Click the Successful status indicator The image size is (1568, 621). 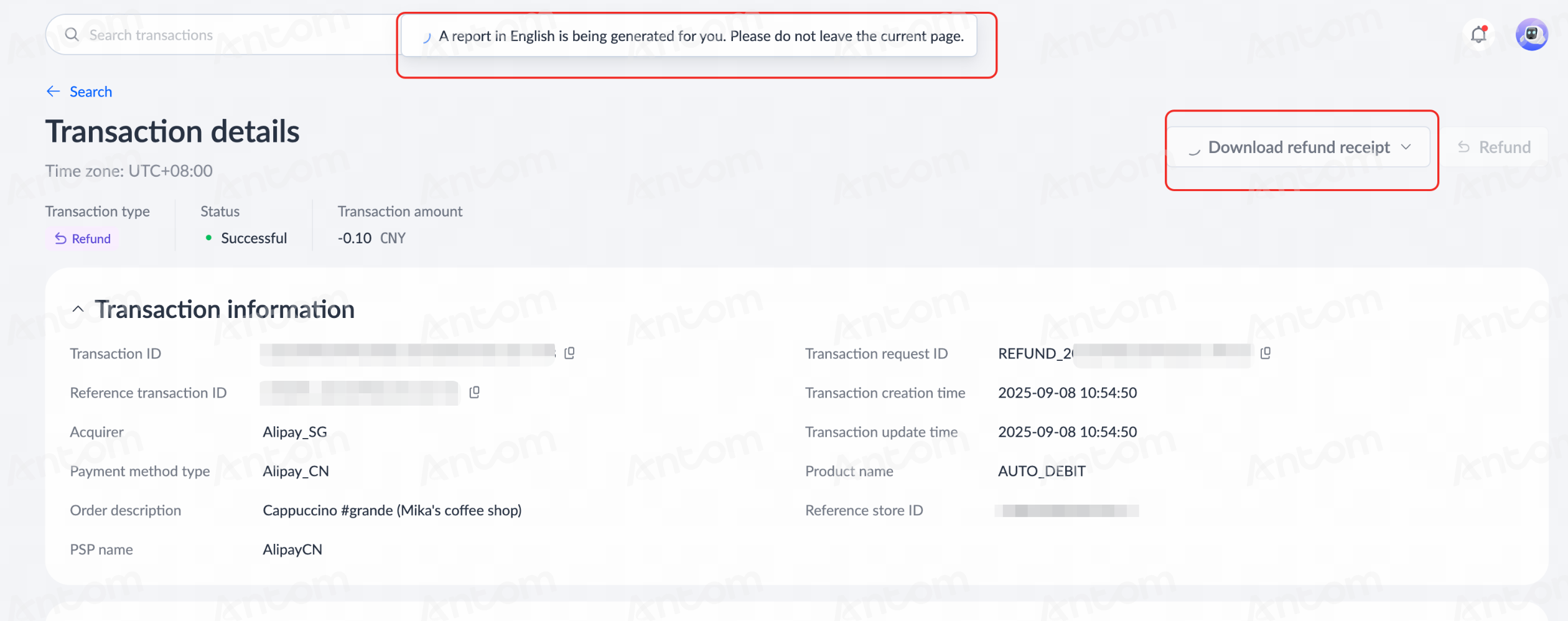click(x=246, y=238)
